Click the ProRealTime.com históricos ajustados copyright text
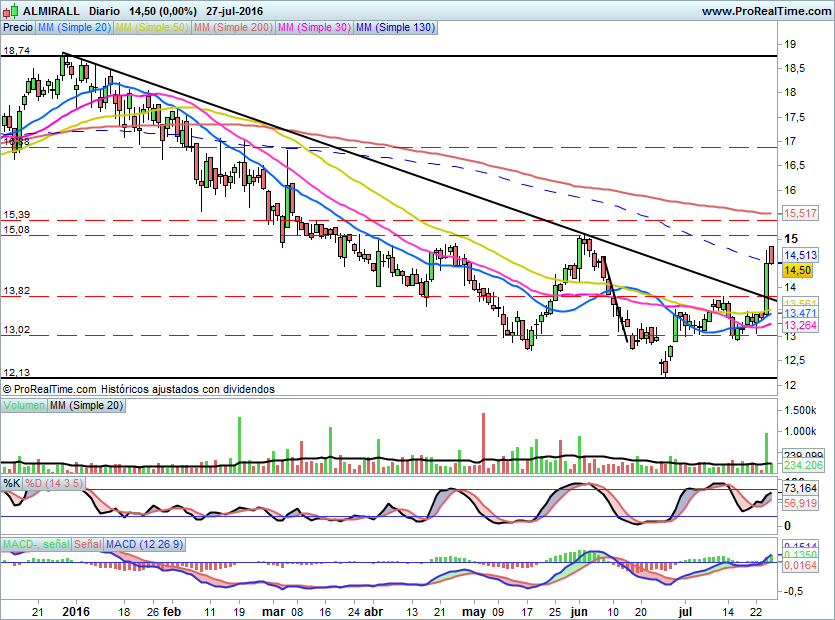Screen dimensions: 835x620 click(x=138, y=389)
